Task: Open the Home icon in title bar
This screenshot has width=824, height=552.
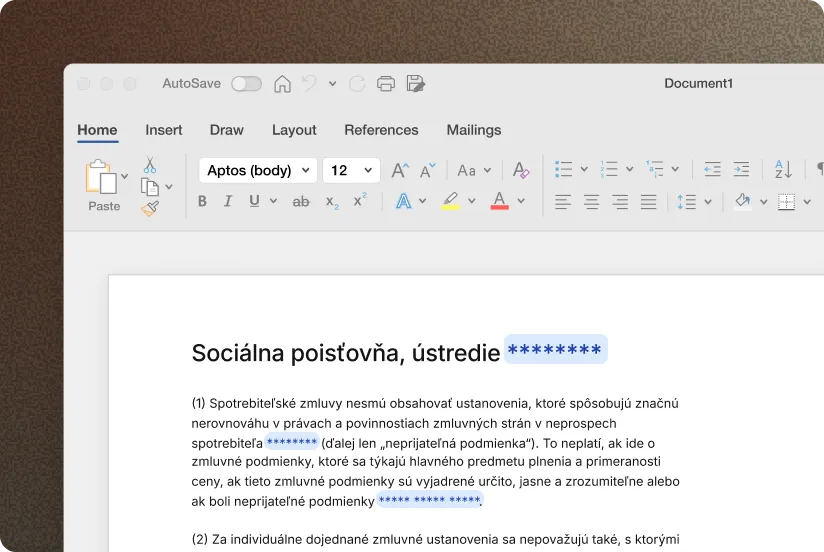Action: pos(282,84)
